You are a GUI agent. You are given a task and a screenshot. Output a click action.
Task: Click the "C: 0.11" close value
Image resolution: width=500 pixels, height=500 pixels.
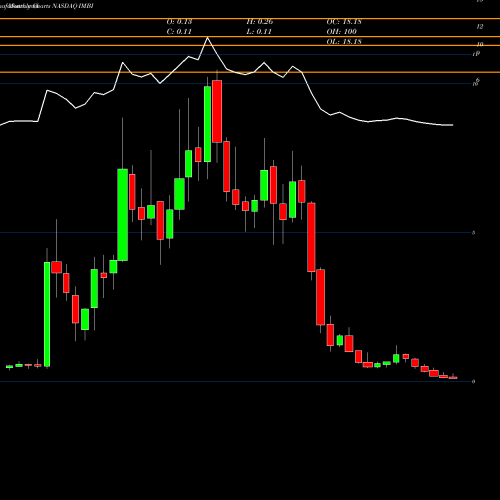pos(179,32)
